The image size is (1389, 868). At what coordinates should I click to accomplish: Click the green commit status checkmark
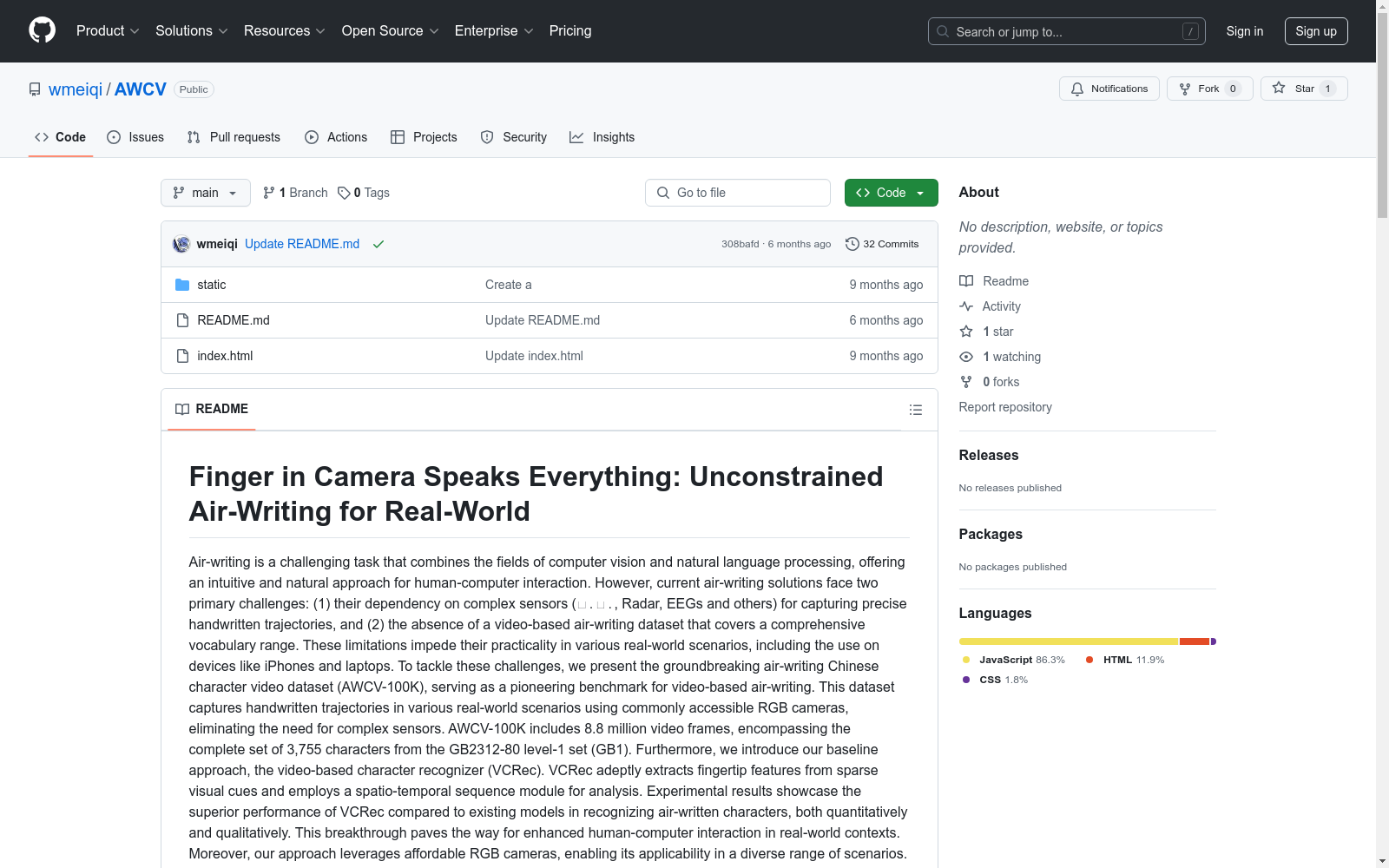[x=379, y=244]
